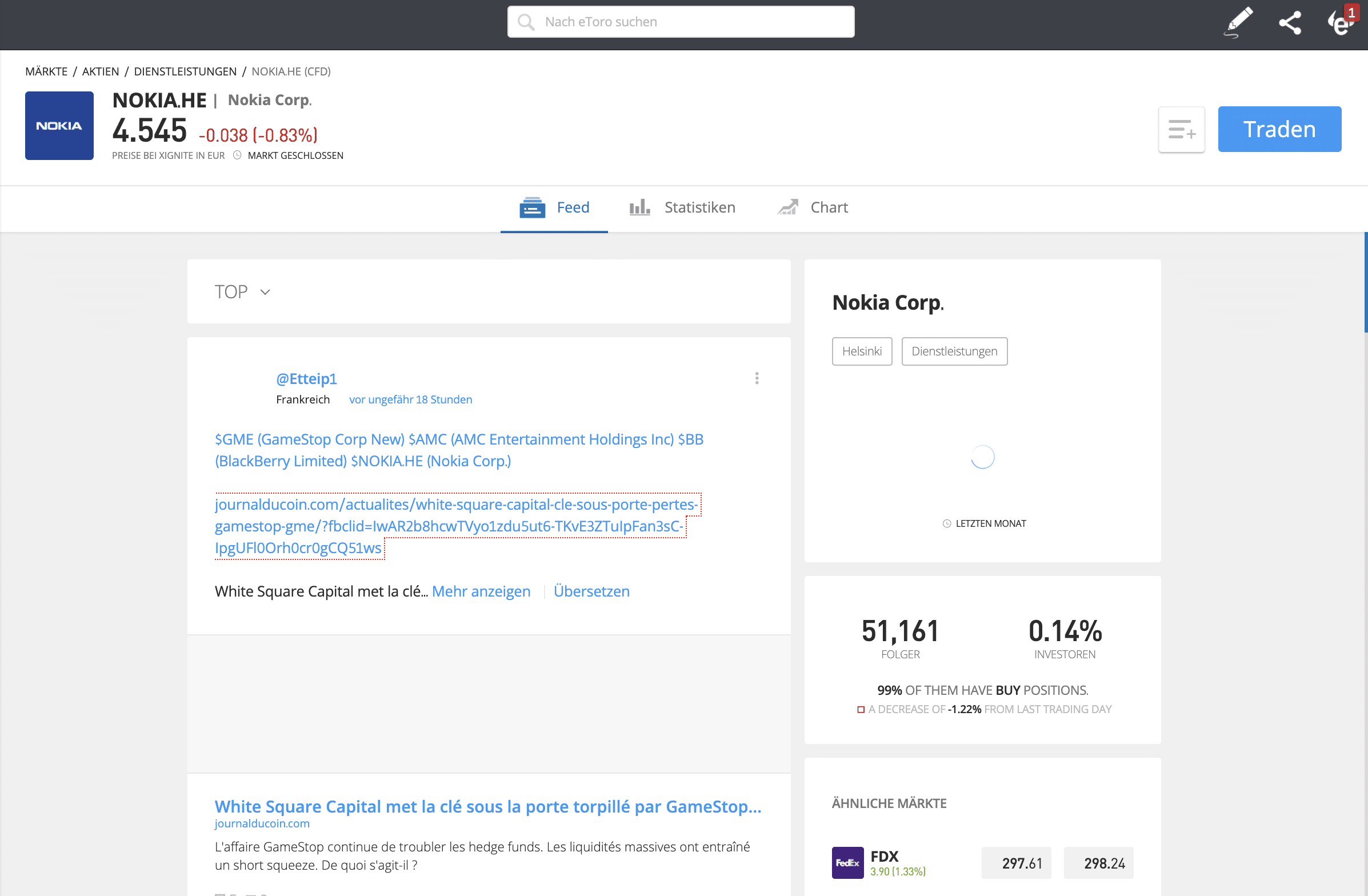Click the Nokia logo tile
Image resolution: width=1368 pixels, height=896 pixels.
pos(59,125)
